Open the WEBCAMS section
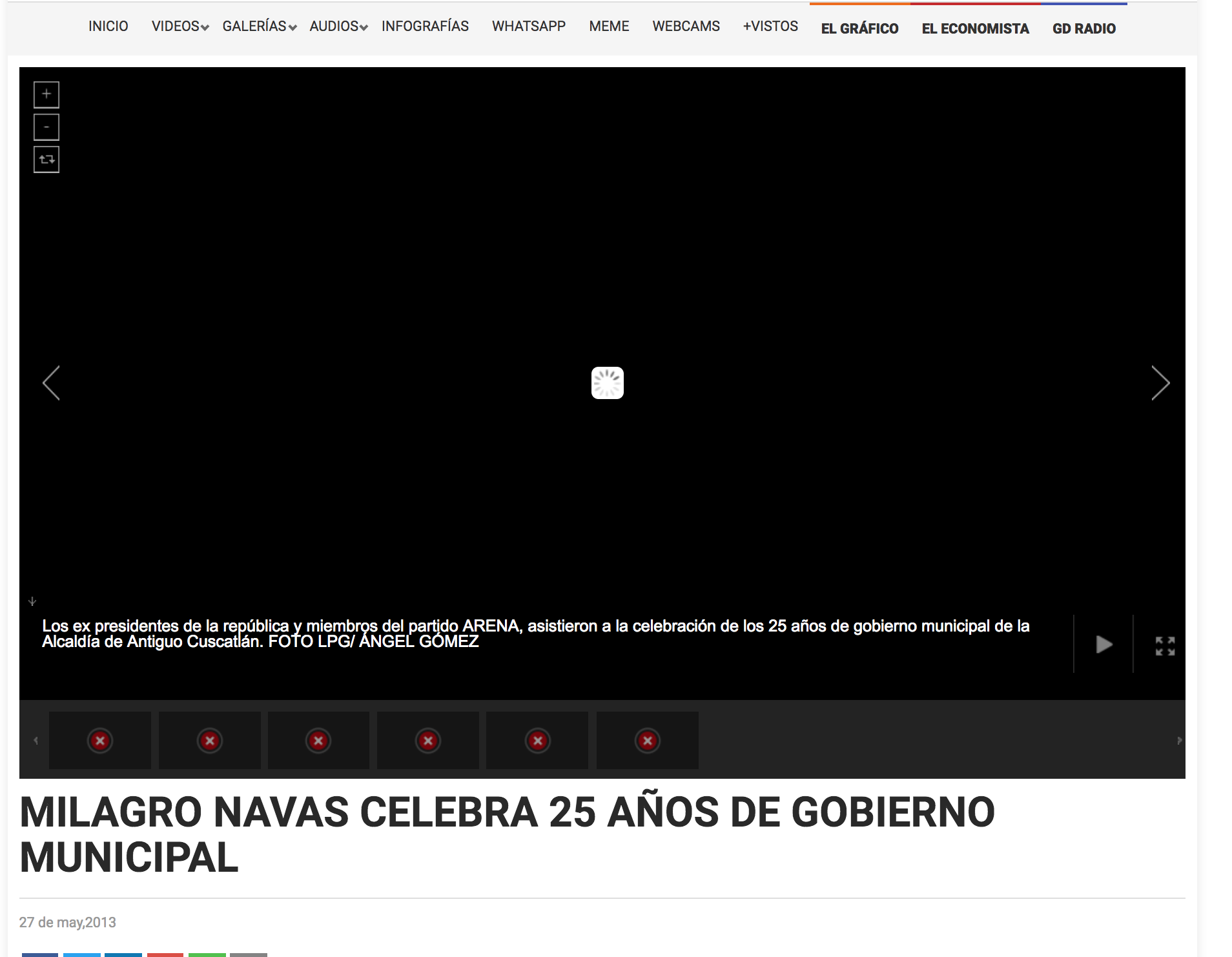 [x=686, y=26]
